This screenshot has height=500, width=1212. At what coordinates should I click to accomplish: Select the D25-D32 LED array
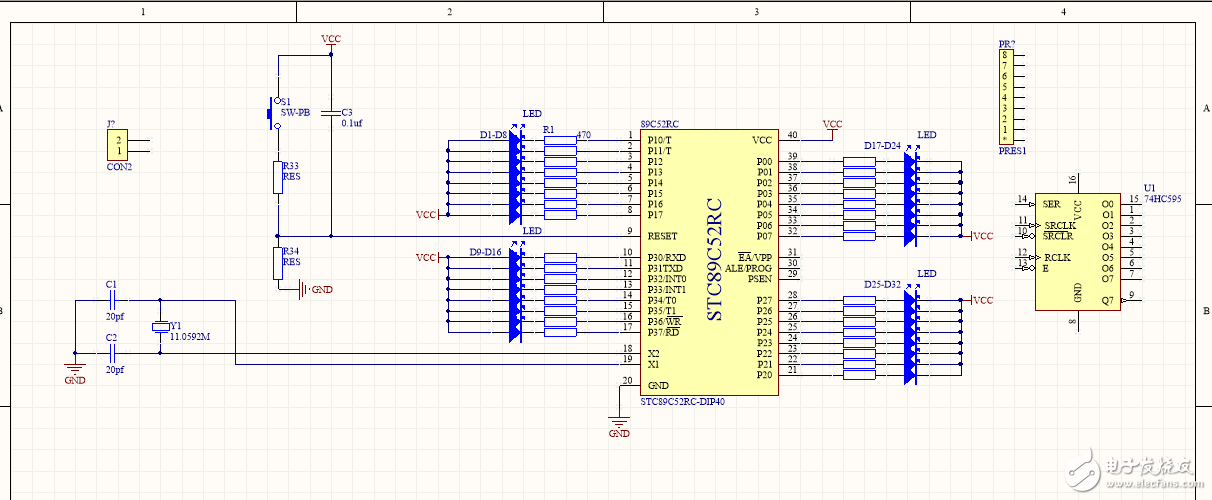point(910,336)
